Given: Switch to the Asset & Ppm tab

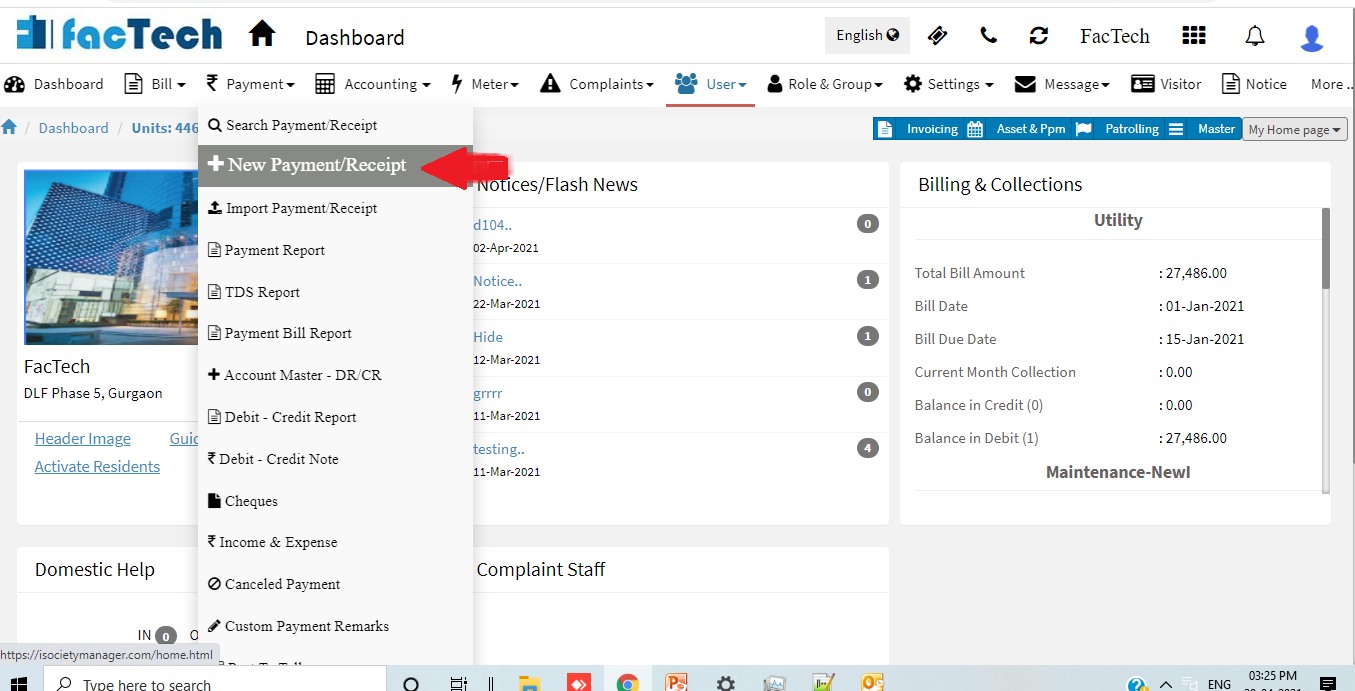Looking at the screenshot, I should (1017, 129).
